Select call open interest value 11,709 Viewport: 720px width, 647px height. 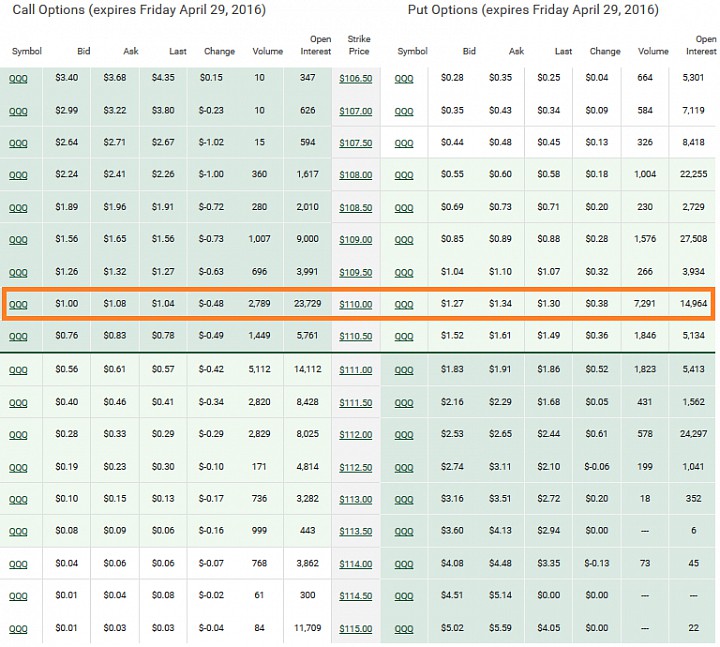pyautogui.click(x=308, y=628)
